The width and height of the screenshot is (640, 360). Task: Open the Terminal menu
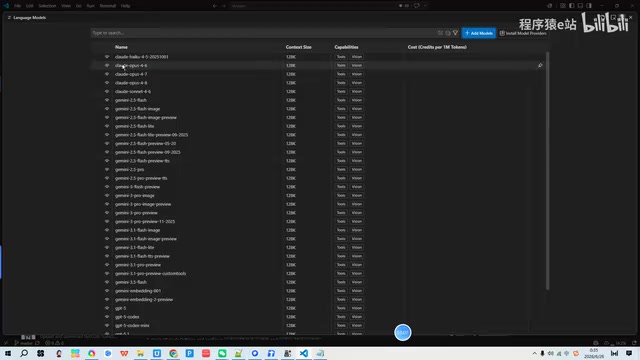[x=108, y=6]
